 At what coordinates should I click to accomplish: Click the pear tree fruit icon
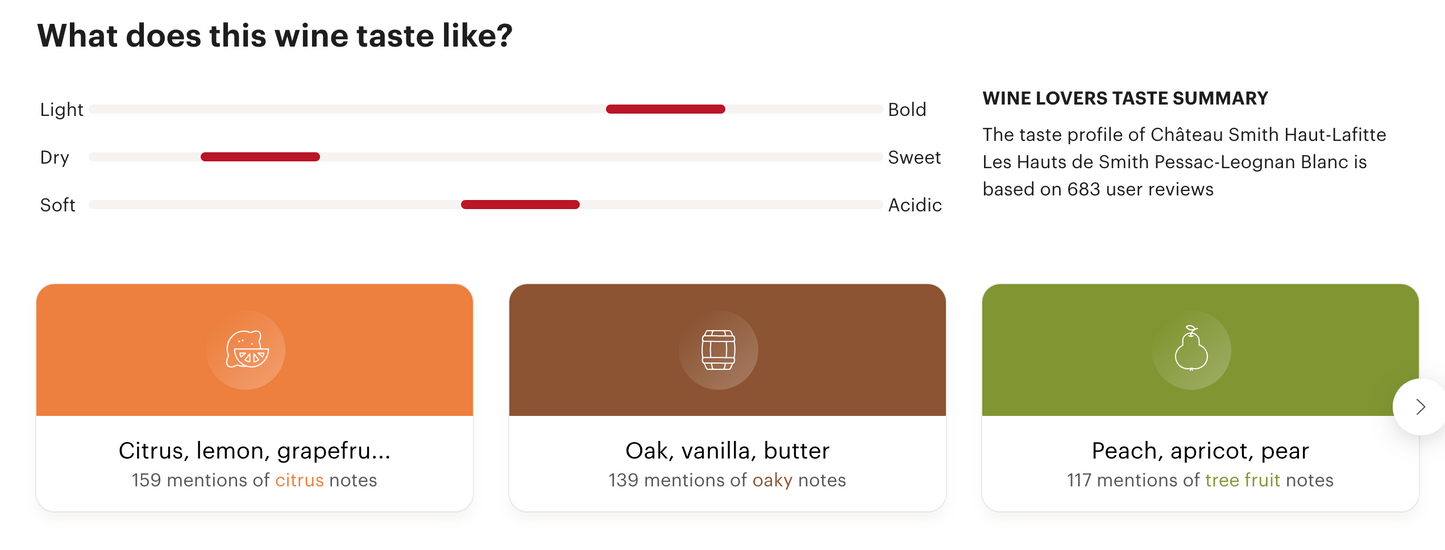click(1191, 350)
